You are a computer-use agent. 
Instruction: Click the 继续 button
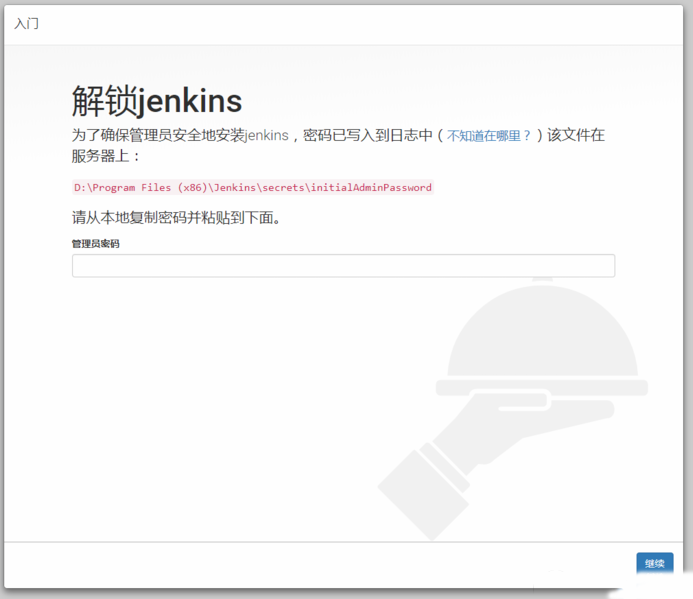tap(655, 564)
